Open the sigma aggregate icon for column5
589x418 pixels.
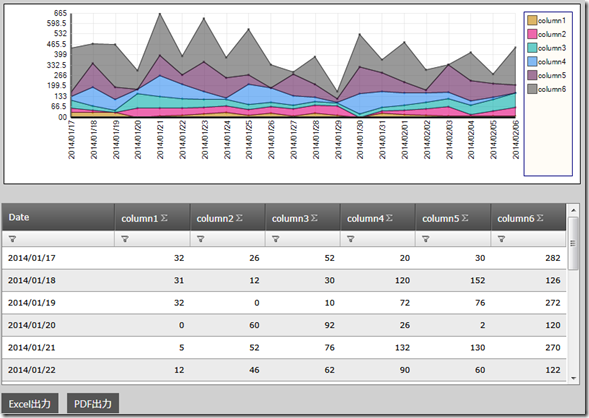465,218
